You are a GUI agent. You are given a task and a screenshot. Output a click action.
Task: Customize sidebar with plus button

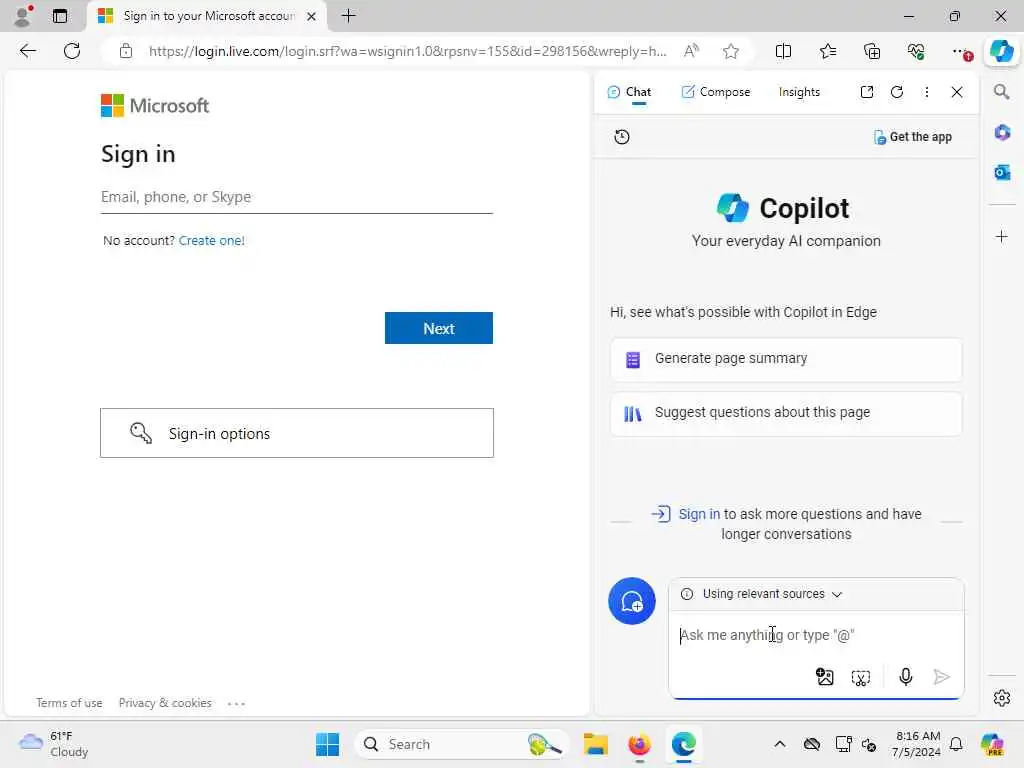pyautogui.click(x=1002, y=236)
